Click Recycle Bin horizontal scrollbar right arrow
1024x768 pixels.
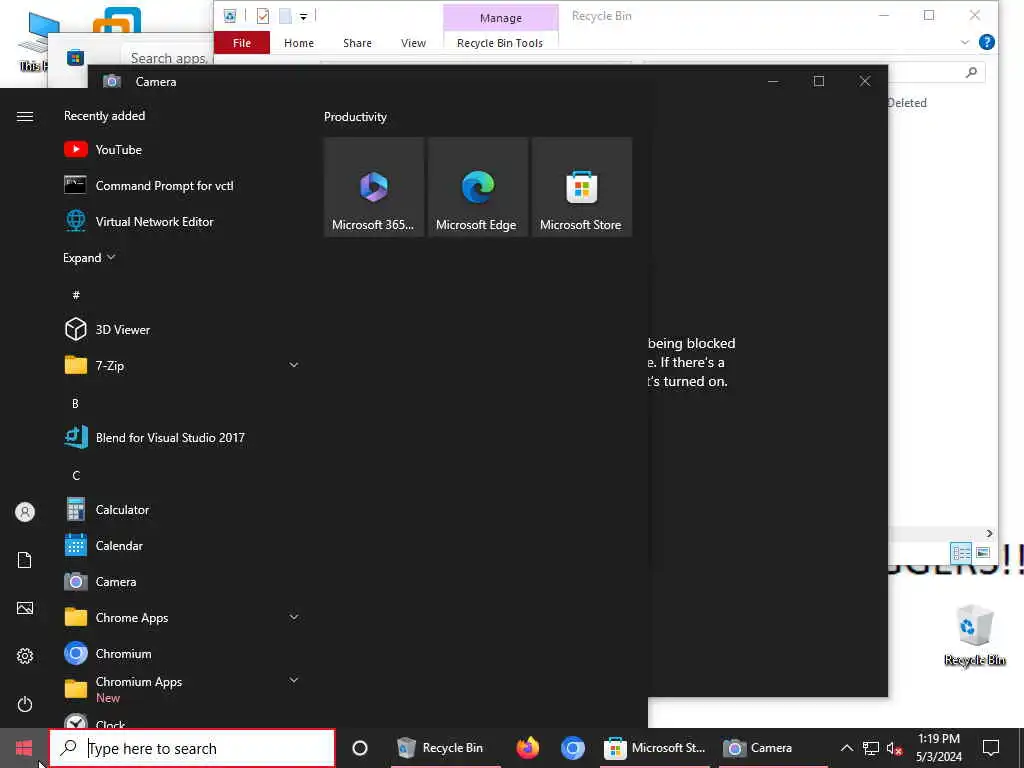click(989, 534)
